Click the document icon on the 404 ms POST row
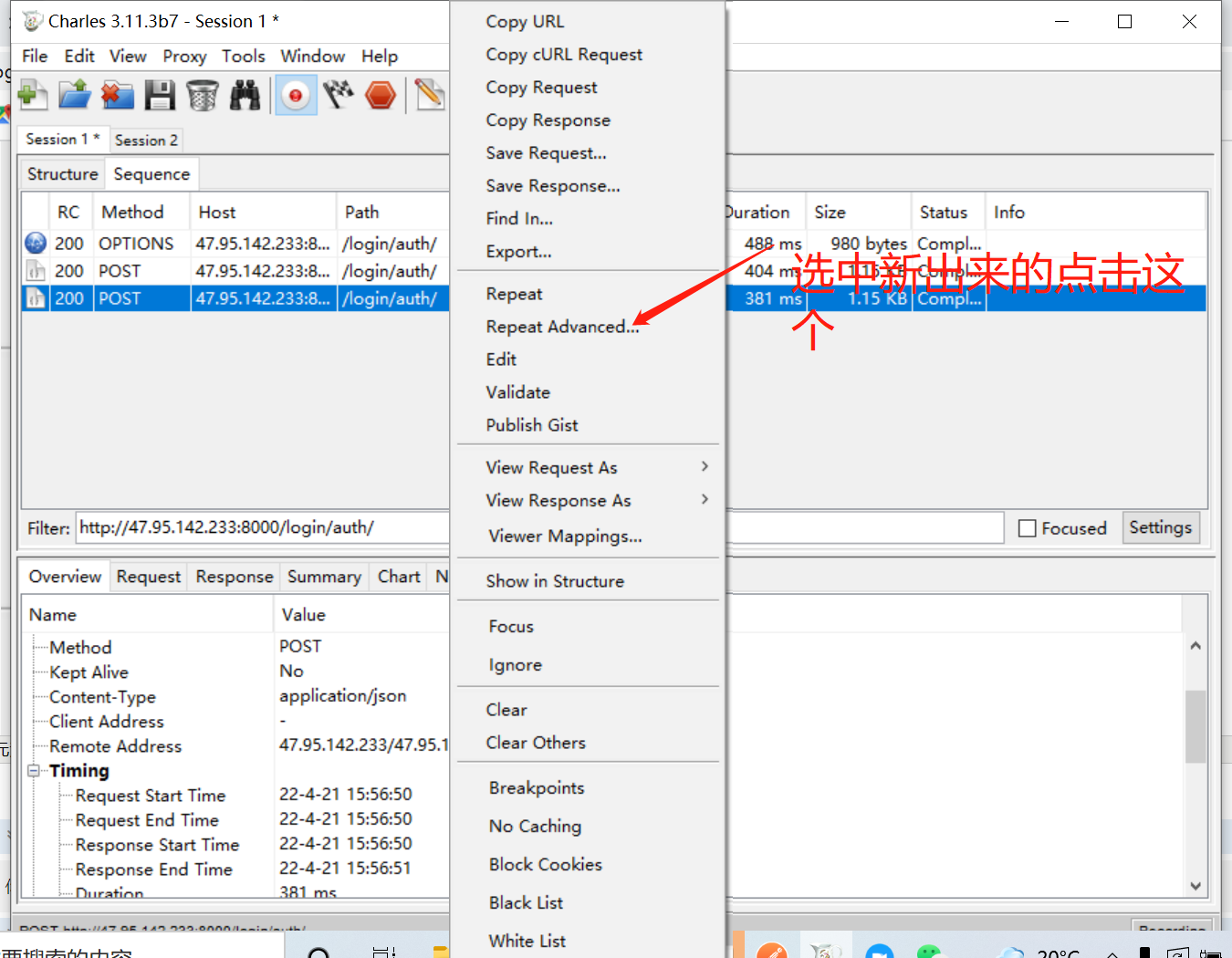 (36, 271)
